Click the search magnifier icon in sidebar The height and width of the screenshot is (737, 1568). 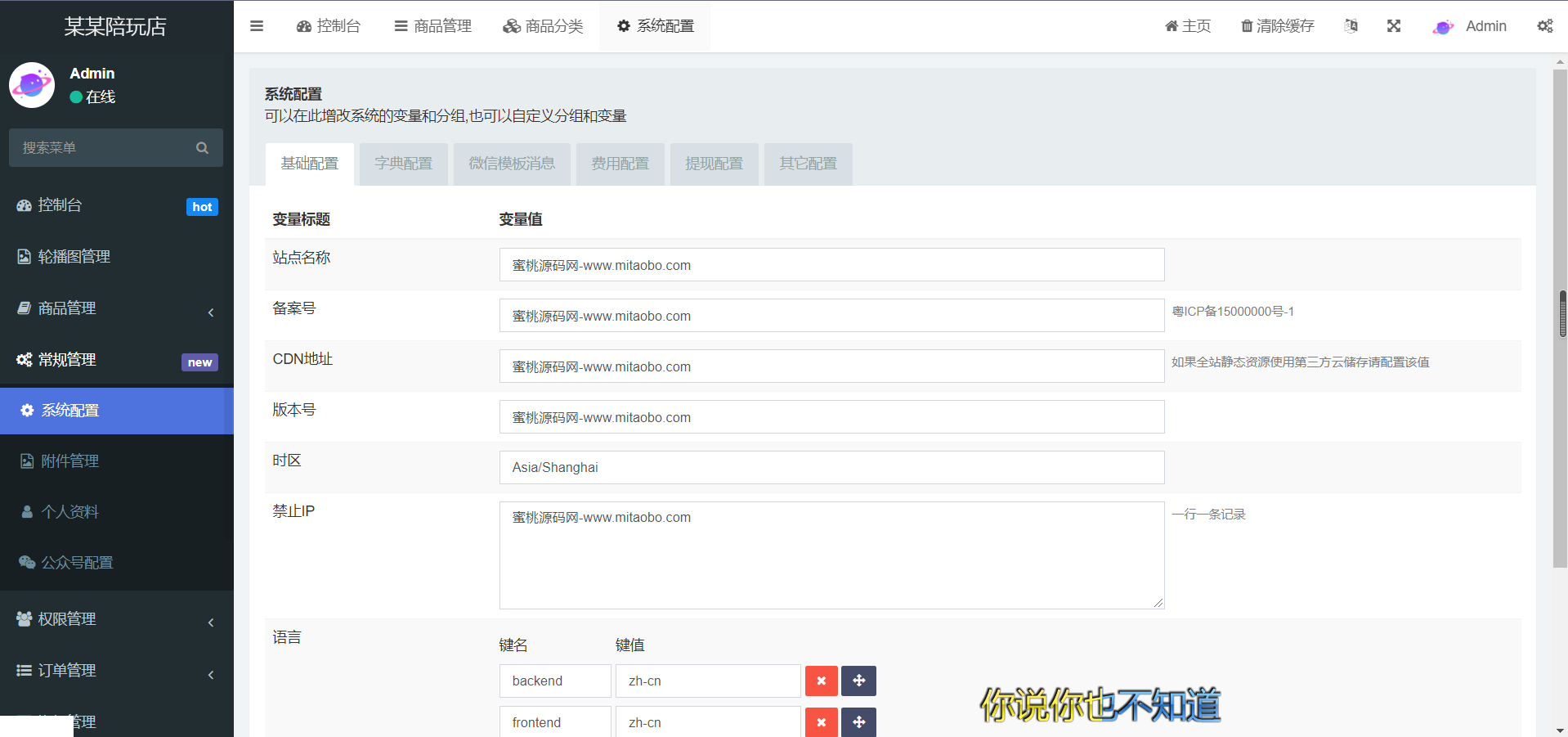(202, 148)
